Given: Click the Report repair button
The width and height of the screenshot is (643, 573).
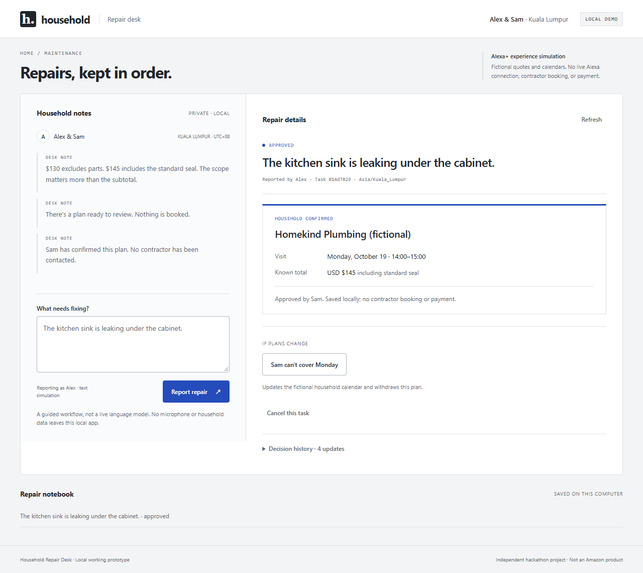Looking at the screenshot, I should (196, 392).
